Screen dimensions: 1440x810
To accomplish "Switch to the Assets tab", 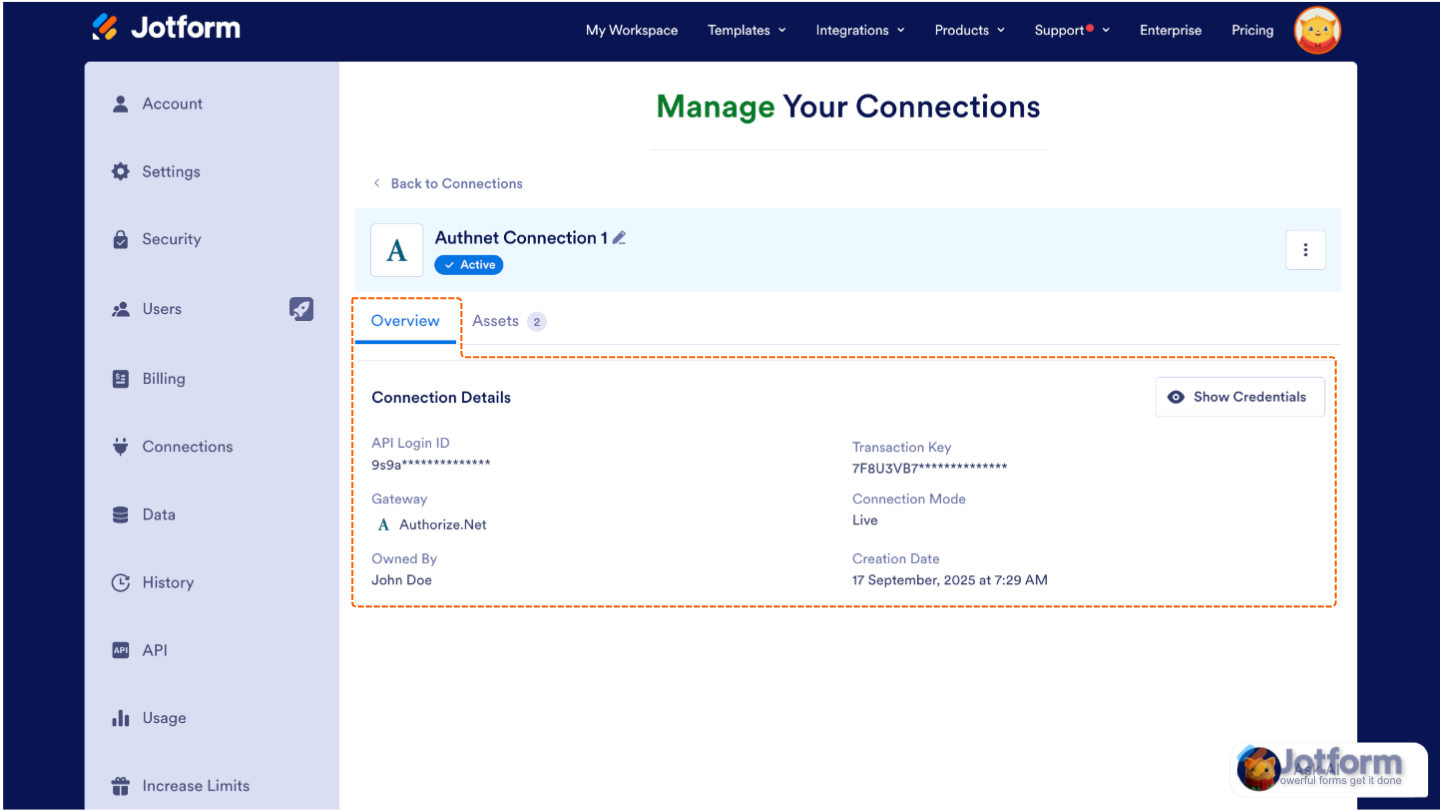I will [496, 321].
